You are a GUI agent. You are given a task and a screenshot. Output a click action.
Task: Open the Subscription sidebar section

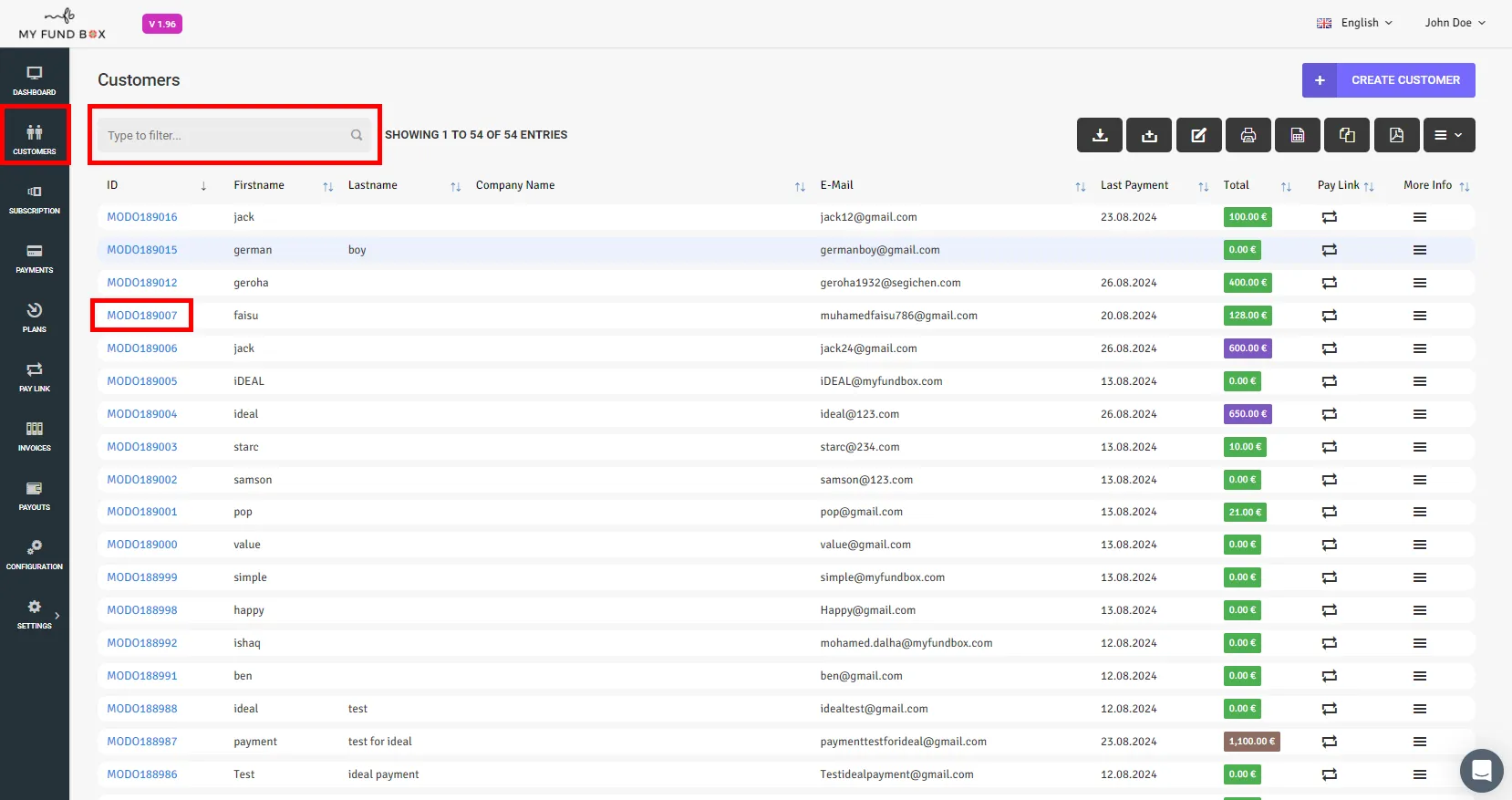pos(35,200)
